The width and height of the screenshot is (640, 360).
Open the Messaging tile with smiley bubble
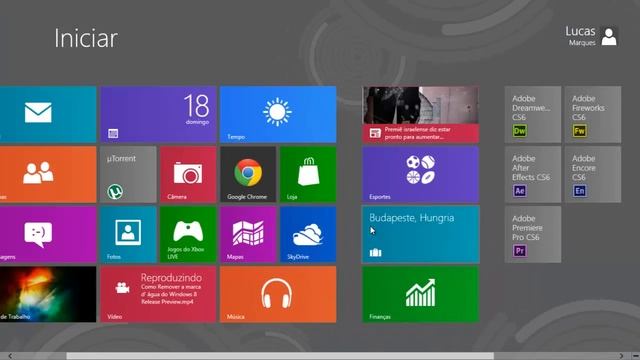pyautogui.click(x=48, y=234)
